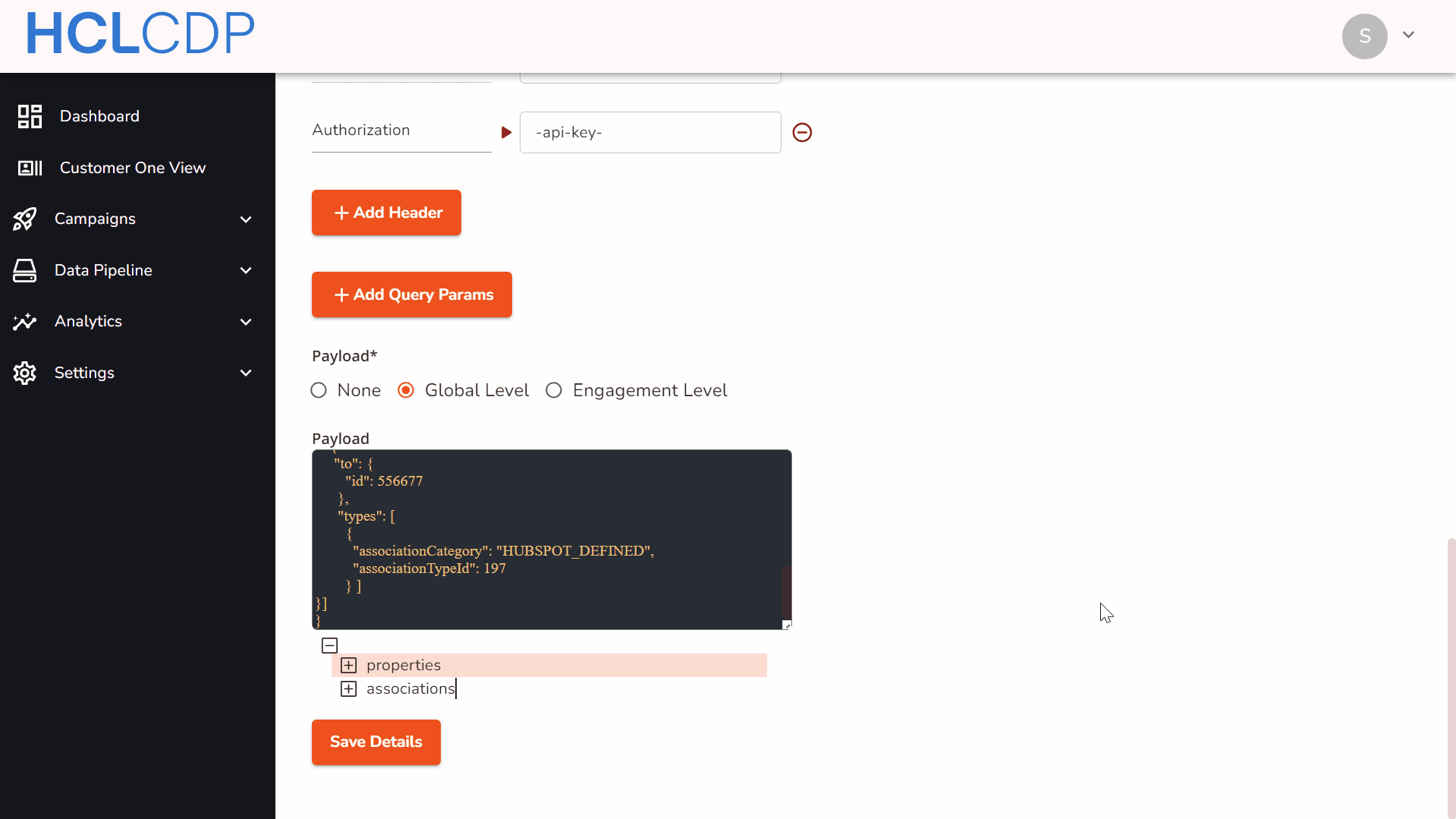
Task: Remove the Authorization header row
Action: (802, 133)
